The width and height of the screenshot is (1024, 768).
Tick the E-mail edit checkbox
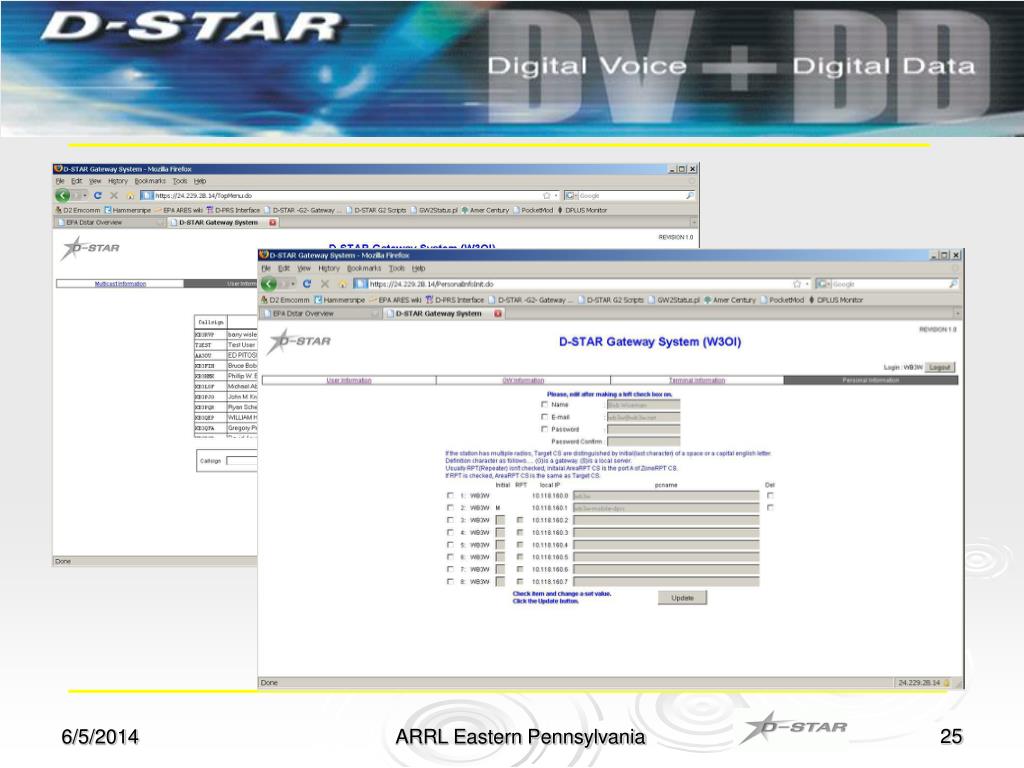pos(544,417)
